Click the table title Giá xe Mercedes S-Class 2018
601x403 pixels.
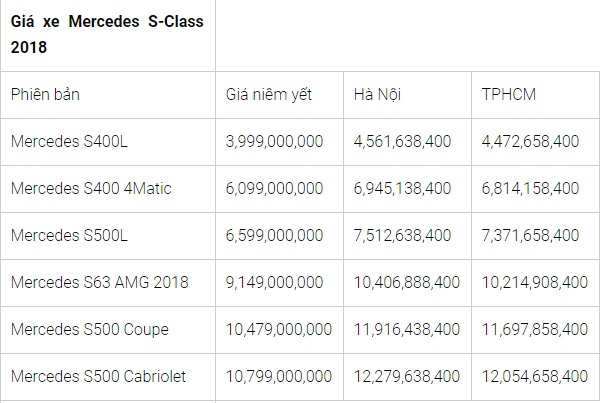(107, 33)
